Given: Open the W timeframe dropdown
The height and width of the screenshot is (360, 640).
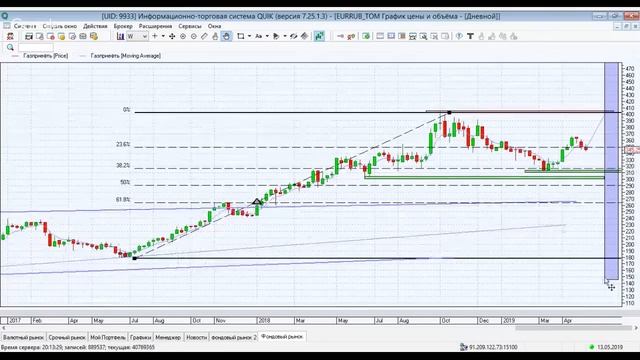Looking at the screenshot, I should click(137, 36).
